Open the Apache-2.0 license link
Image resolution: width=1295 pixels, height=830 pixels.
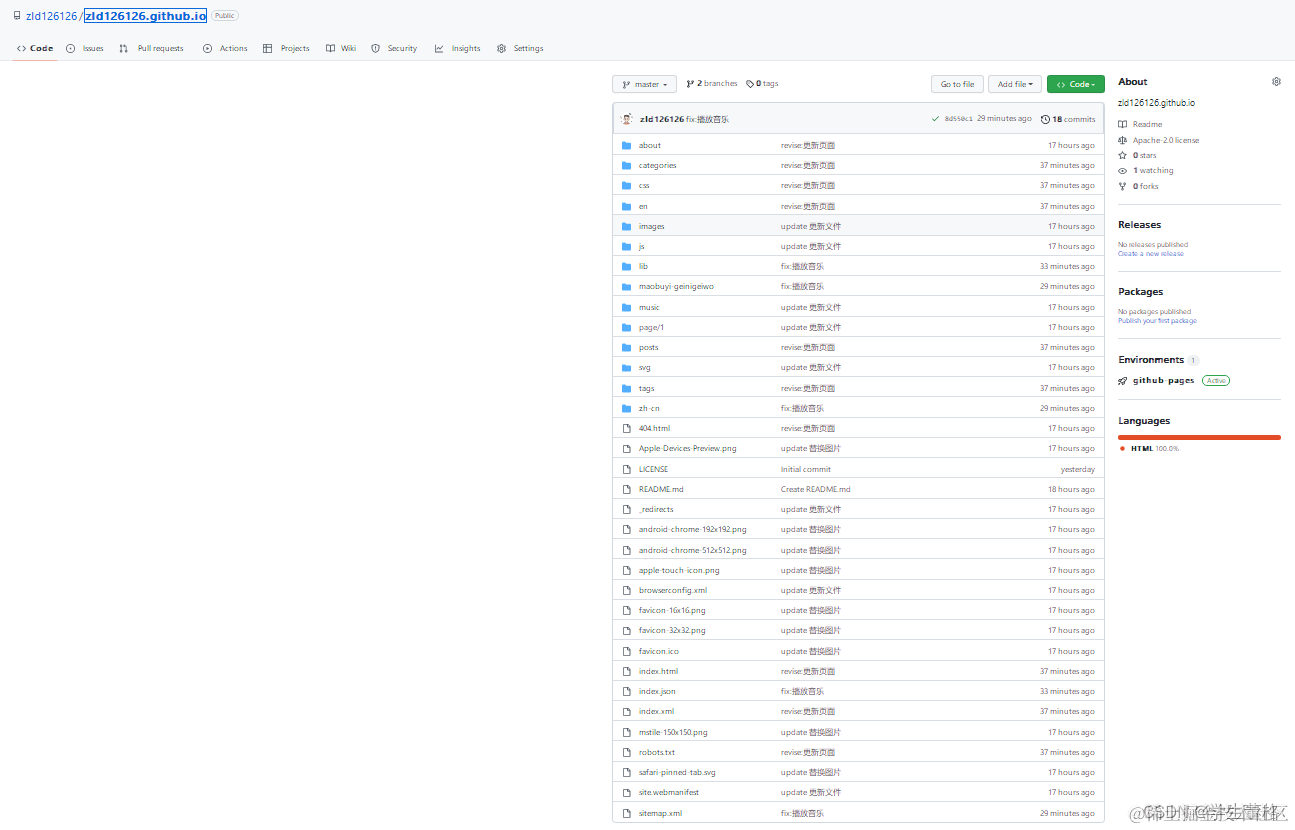[1166, 141]
